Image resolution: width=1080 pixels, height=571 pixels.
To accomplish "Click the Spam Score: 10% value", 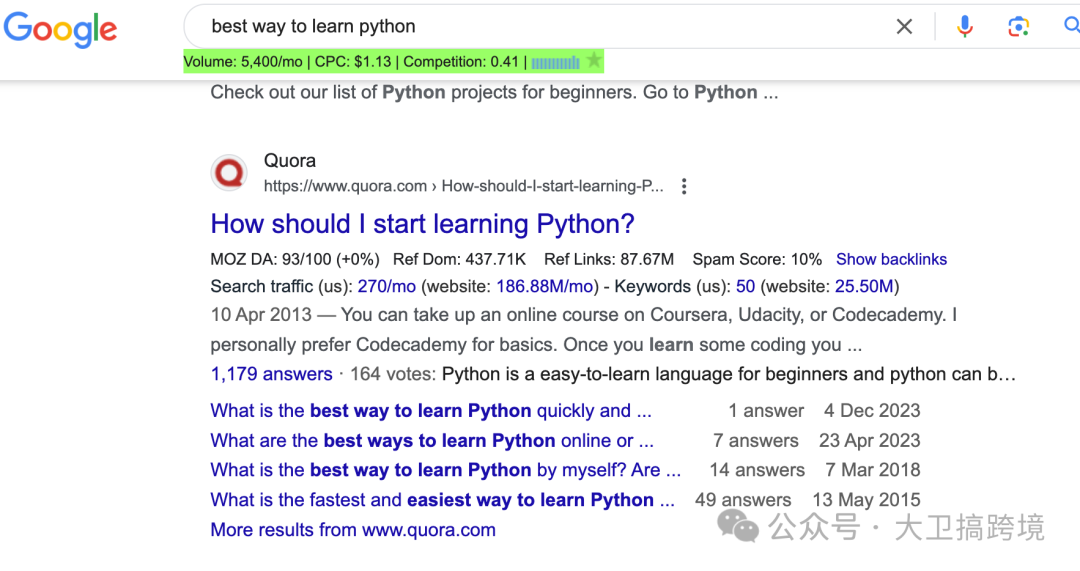I will 757,259.
